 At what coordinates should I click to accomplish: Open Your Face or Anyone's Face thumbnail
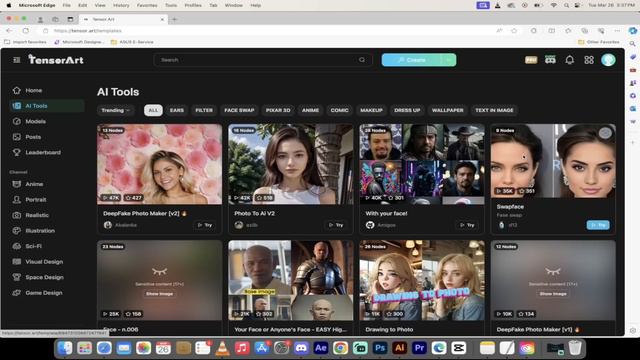[291, 280]
